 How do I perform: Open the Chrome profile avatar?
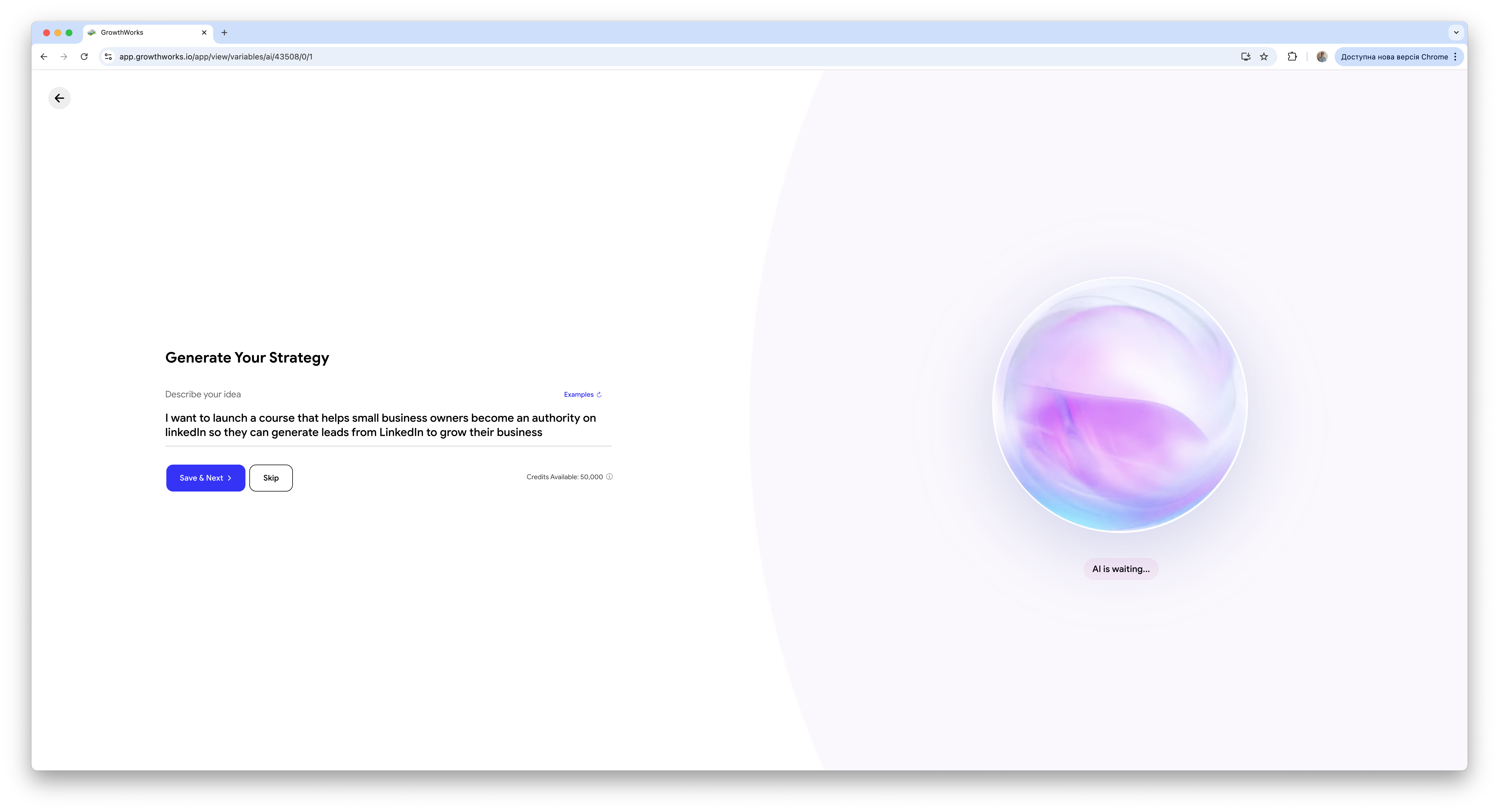(x=1321, y=56)
